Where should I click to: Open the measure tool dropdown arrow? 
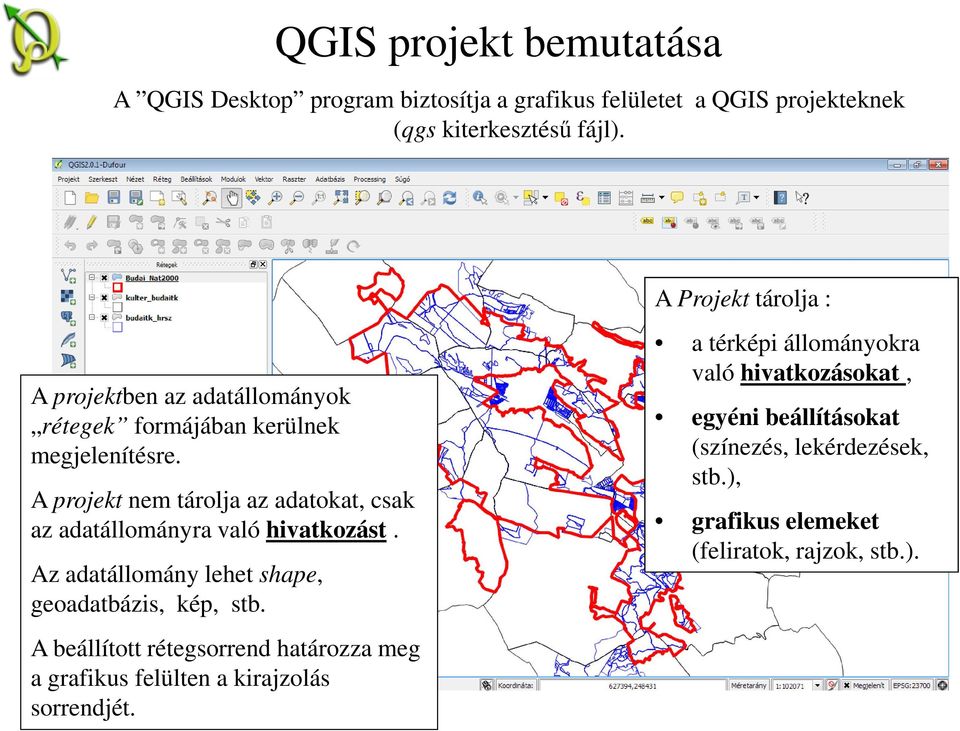tap(662, 198)
